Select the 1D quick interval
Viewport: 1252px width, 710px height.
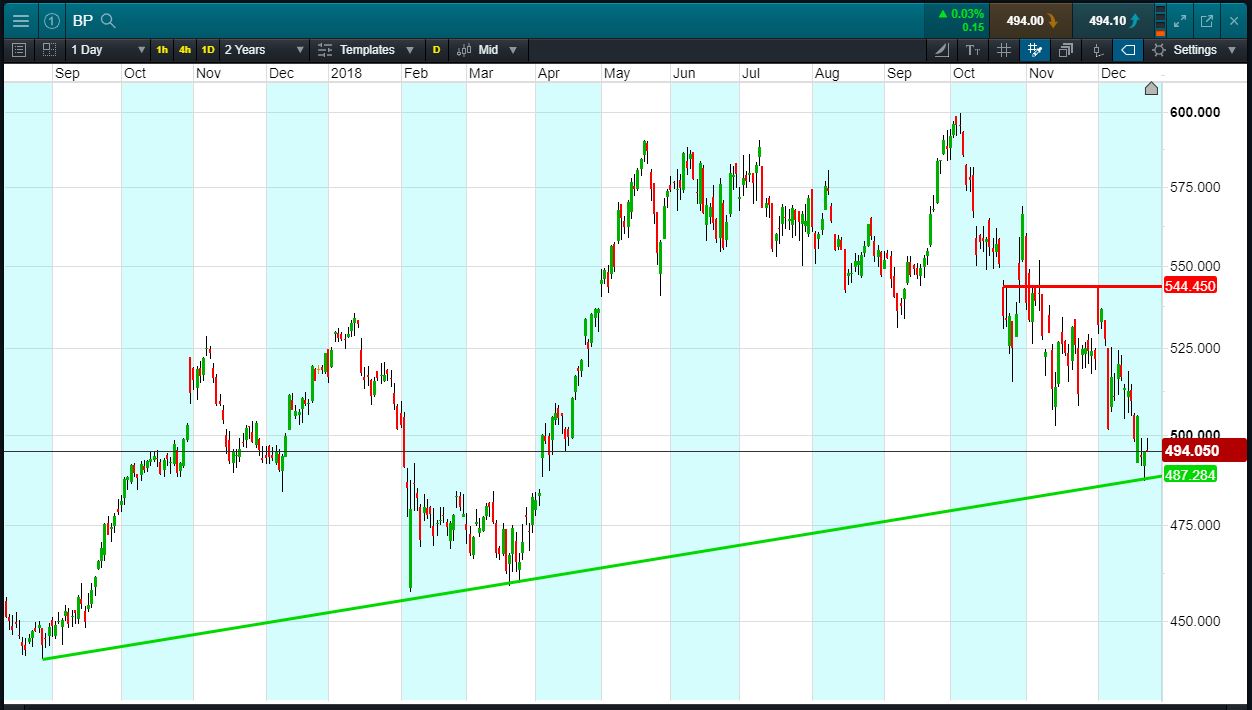point(208,49)
